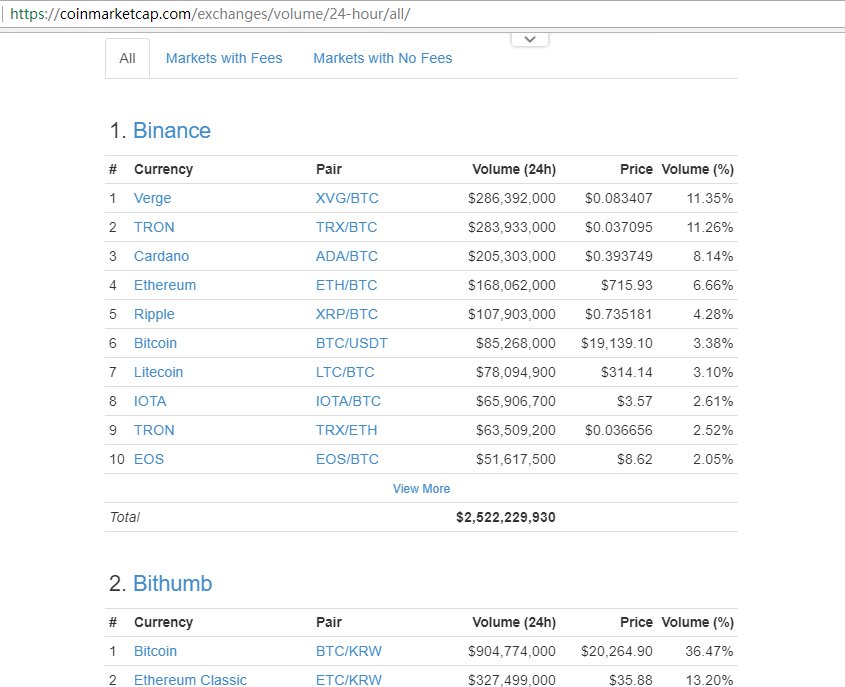Select the Litecoin price $314.14
Screen dimensions: 845x687
point(627,373)
